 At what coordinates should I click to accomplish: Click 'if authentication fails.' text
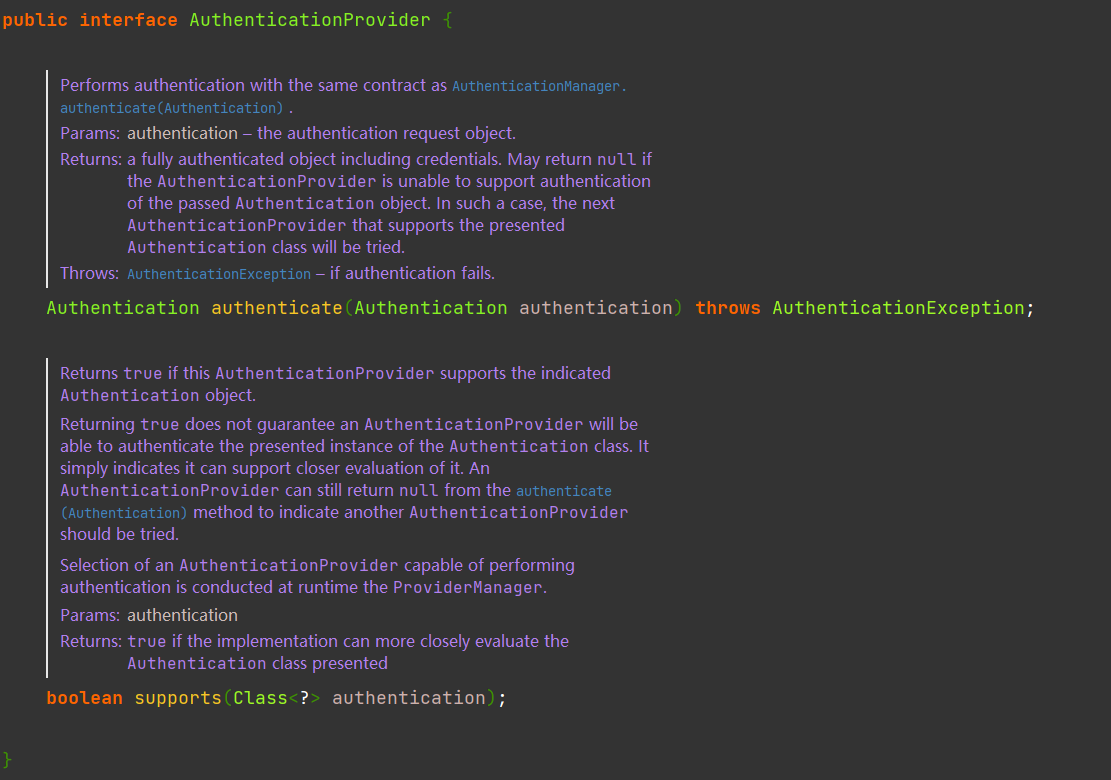(x=412, y=273)
